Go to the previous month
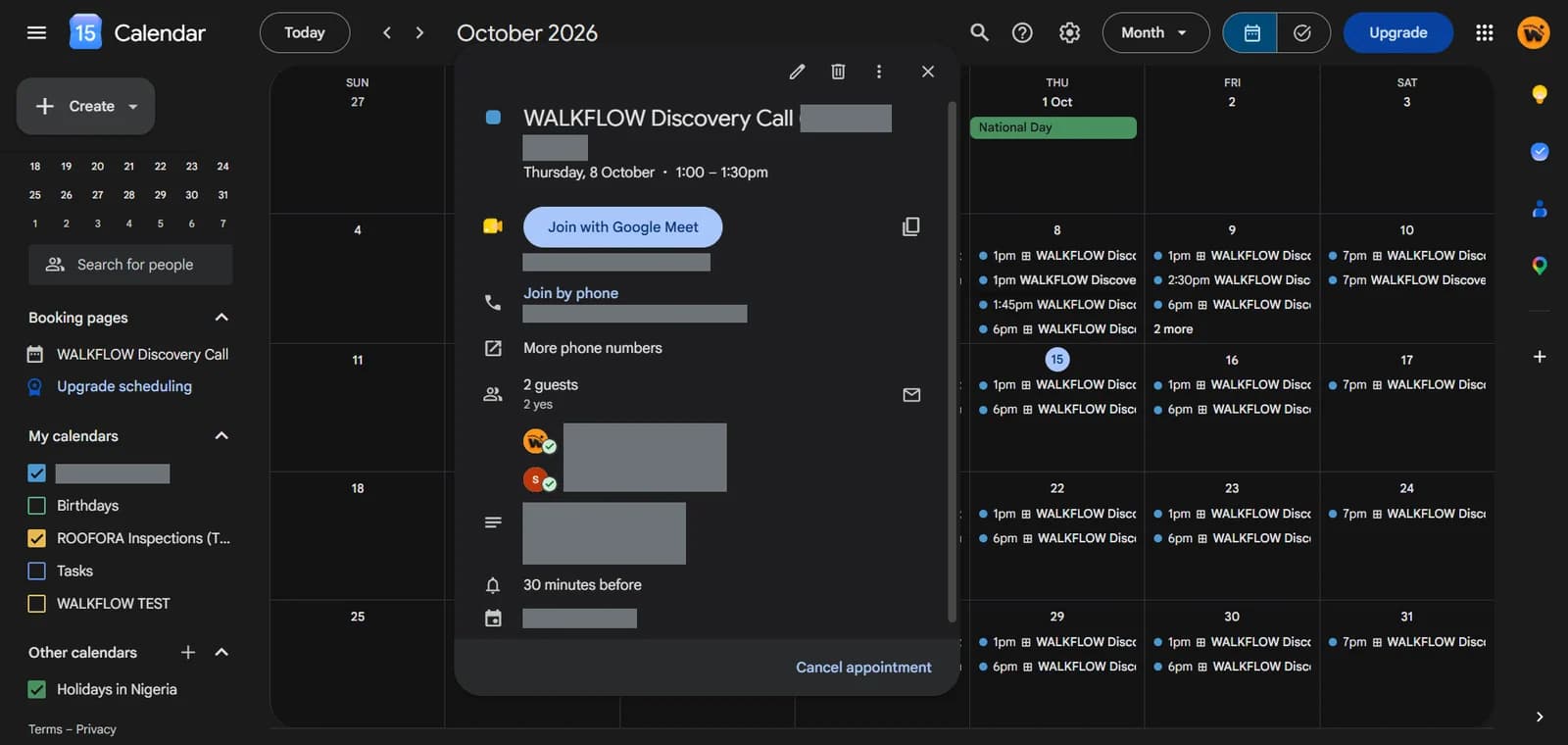This screenshot has height=745, width=1568. pyautogui.click(x=387, y=32)
